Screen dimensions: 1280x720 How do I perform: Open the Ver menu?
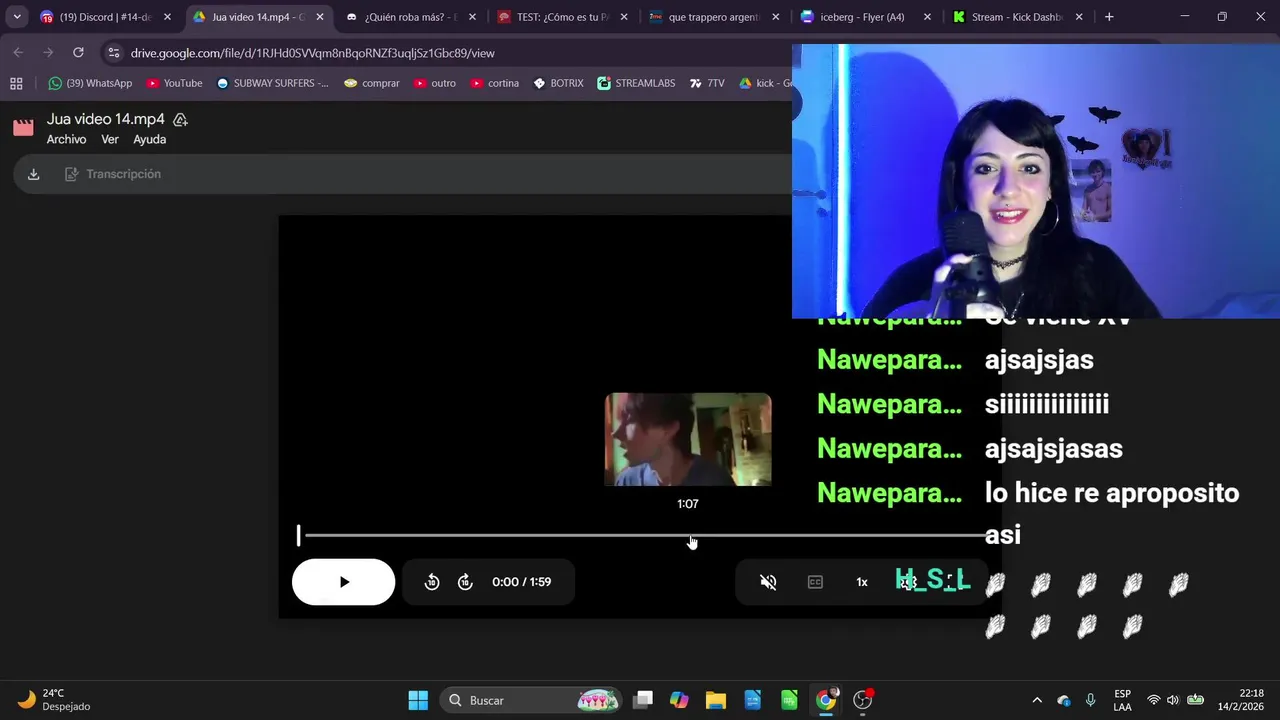click(110, 140)
